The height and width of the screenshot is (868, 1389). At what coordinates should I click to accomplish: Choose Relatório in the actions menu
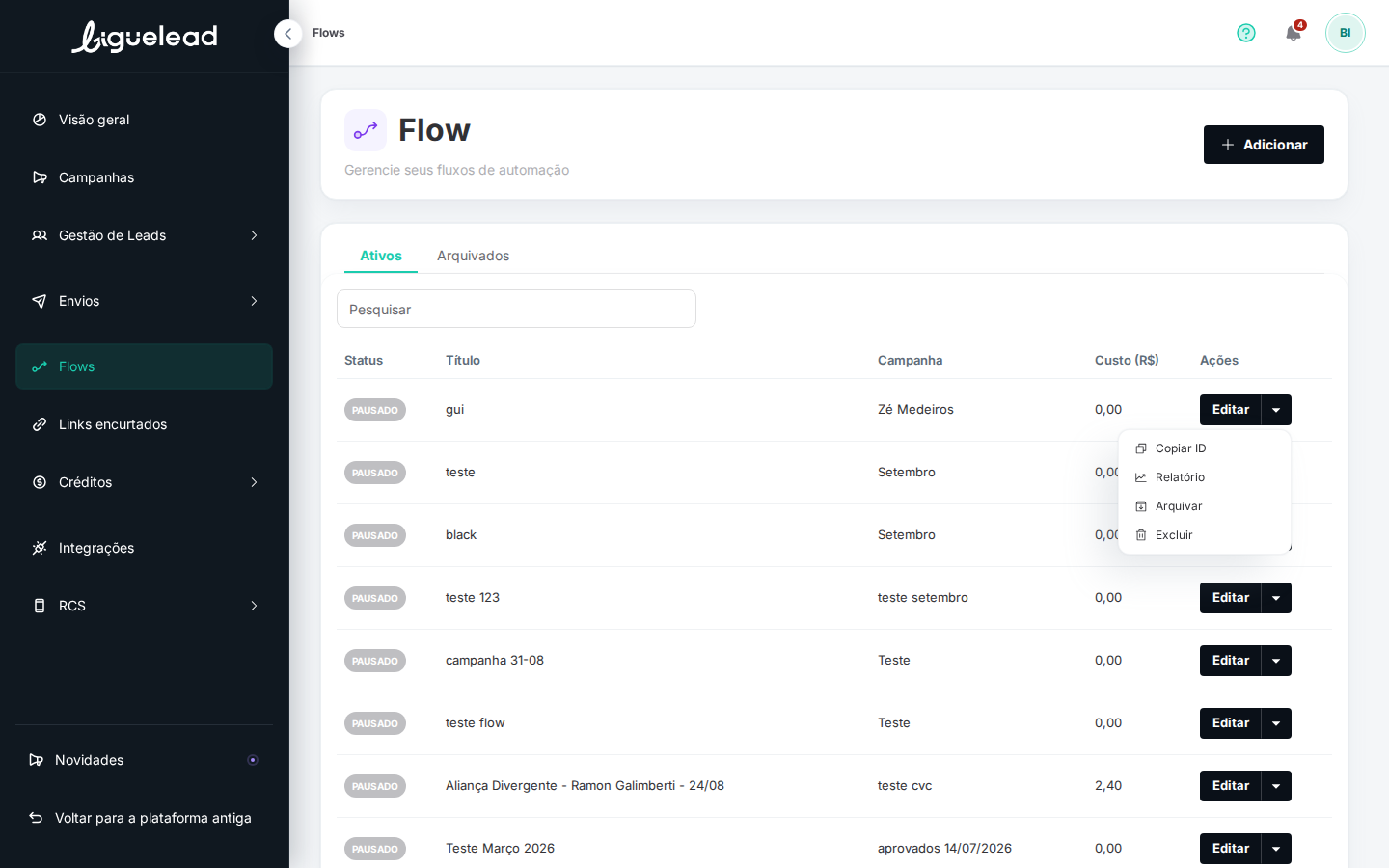pos(1204,477)
